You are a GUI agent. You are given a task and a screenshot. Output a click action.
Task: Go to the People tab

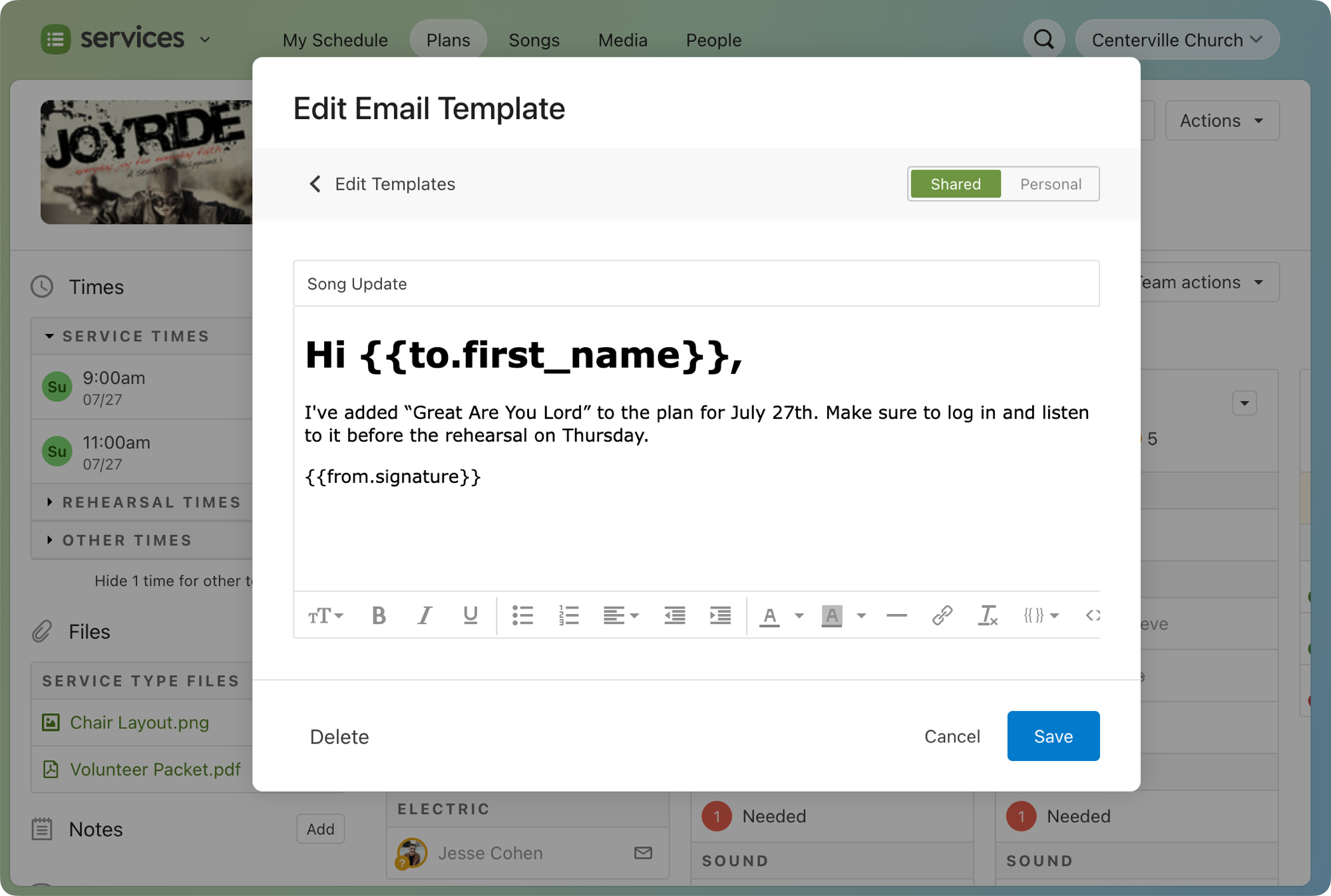[713, 40]
